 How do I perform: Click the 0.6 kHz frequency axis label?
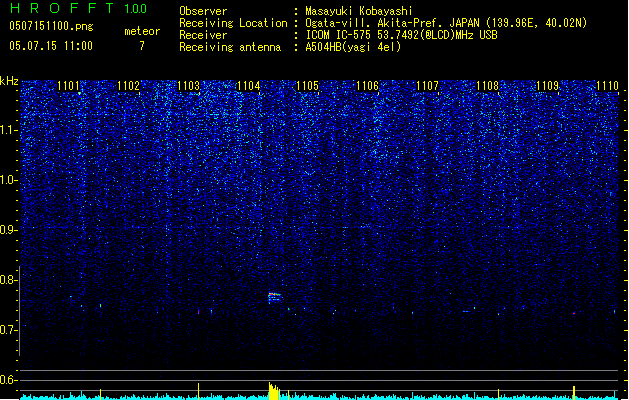8,380
